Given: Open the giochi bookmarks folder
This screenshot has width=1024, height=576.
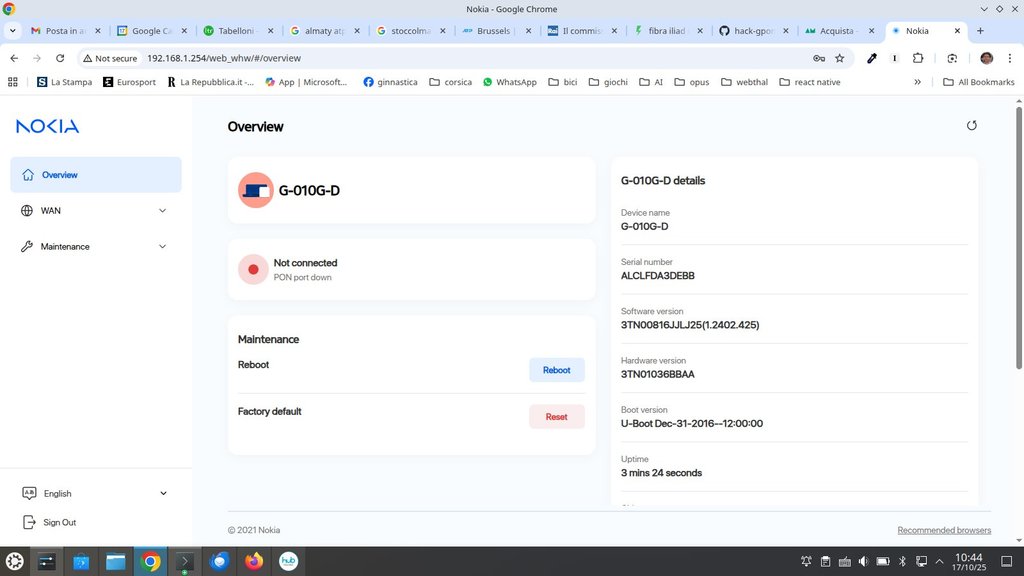Looking at the screenshot, I should pos(608,82).
